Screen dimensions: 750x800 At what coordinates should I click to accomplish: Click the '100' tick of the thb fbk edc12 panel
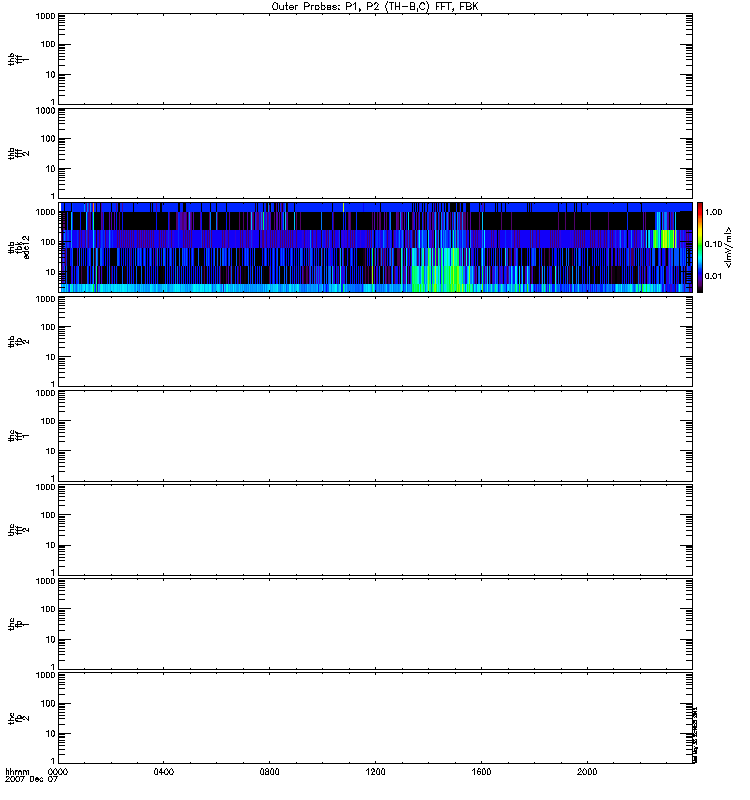pyautogui.click(x=48, y=242)
